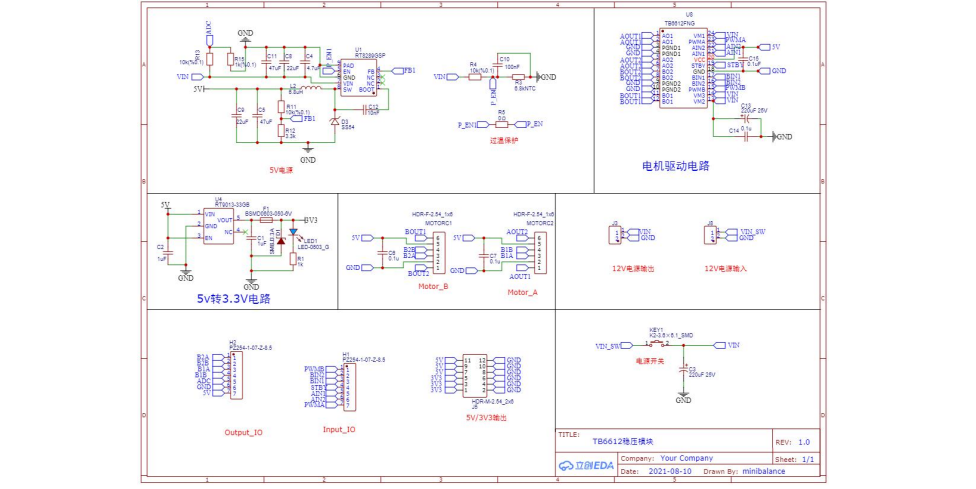This screenshot has width=976, height=489.
Task: Click capacitor C6 0.1u in Motor_B
Action: pos(383,252)
